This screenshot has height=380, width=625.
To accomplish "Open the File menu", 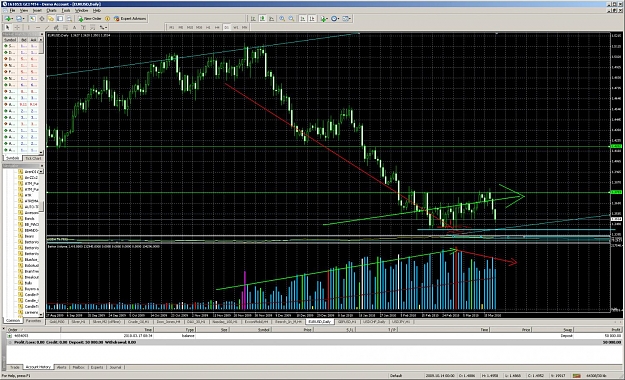I will click(x=12, y=10).
